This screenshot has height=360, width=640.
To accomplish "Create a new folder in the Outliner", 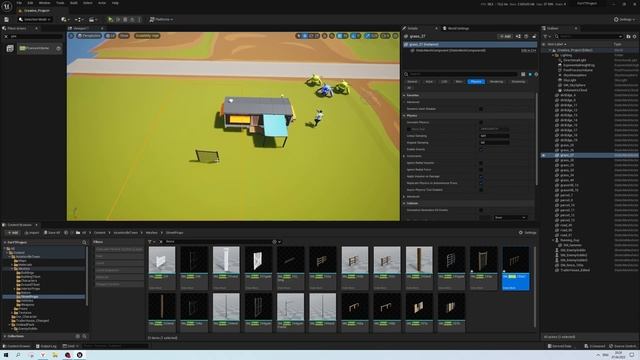I will click(x=628, y=36).
